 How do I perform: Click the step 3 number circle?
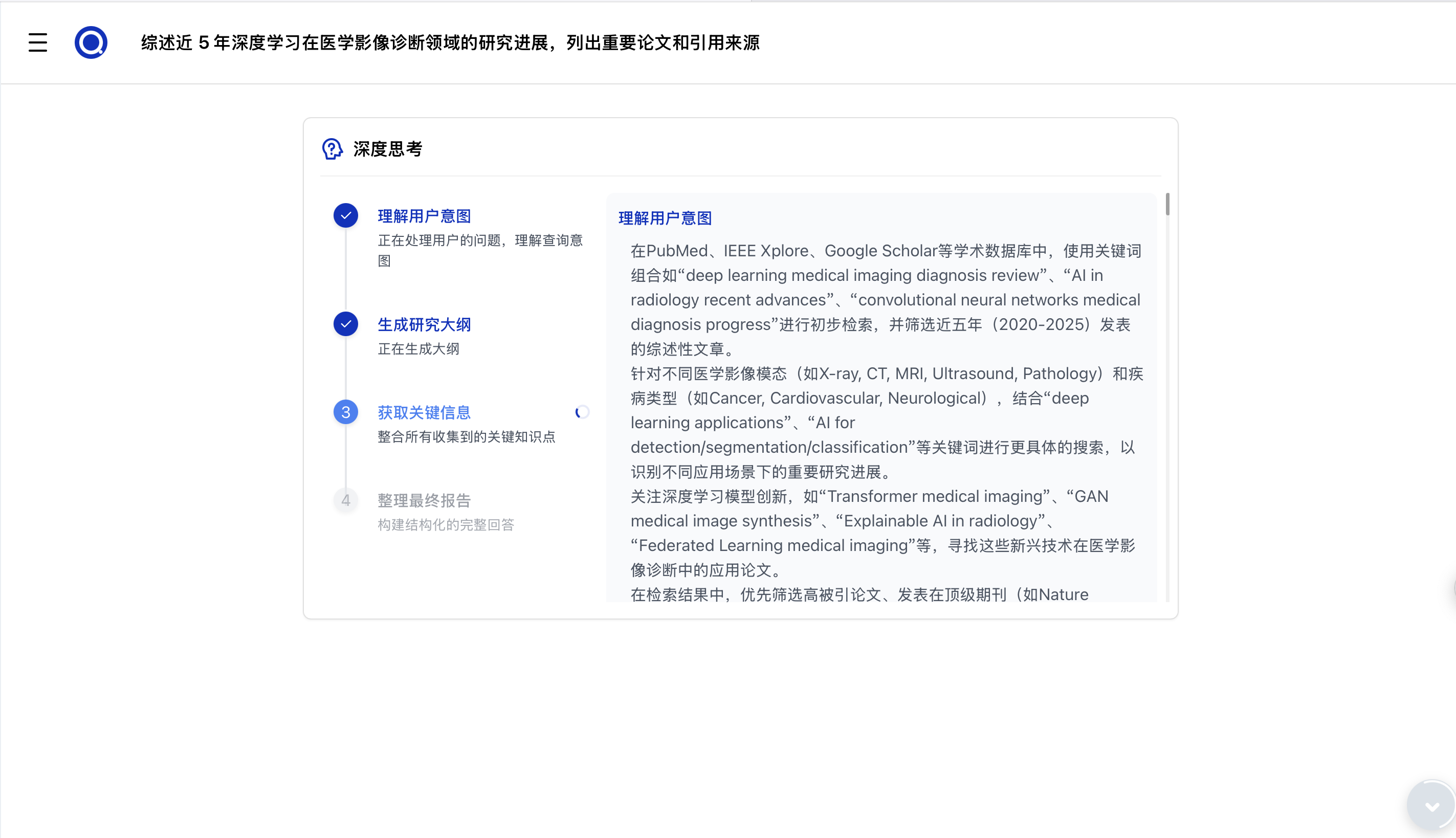[x=346, y=412]
